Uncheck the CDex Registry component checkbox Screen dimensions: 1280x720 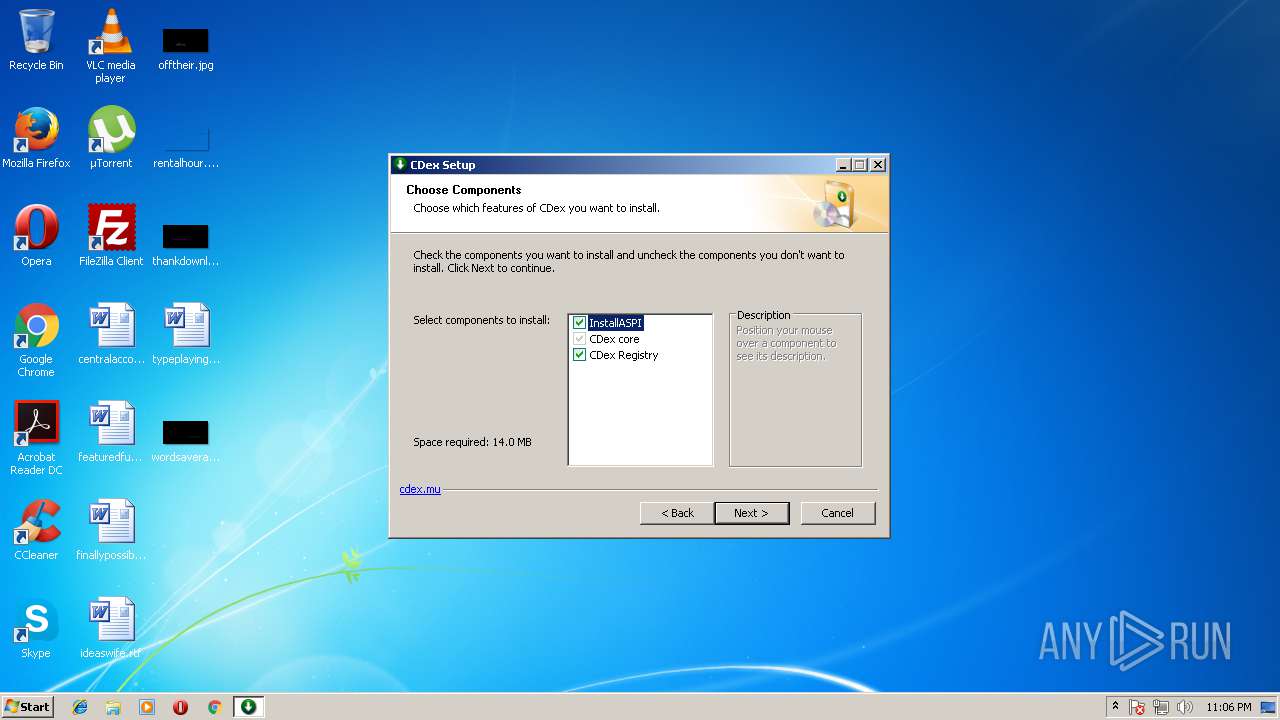point(579,355)
